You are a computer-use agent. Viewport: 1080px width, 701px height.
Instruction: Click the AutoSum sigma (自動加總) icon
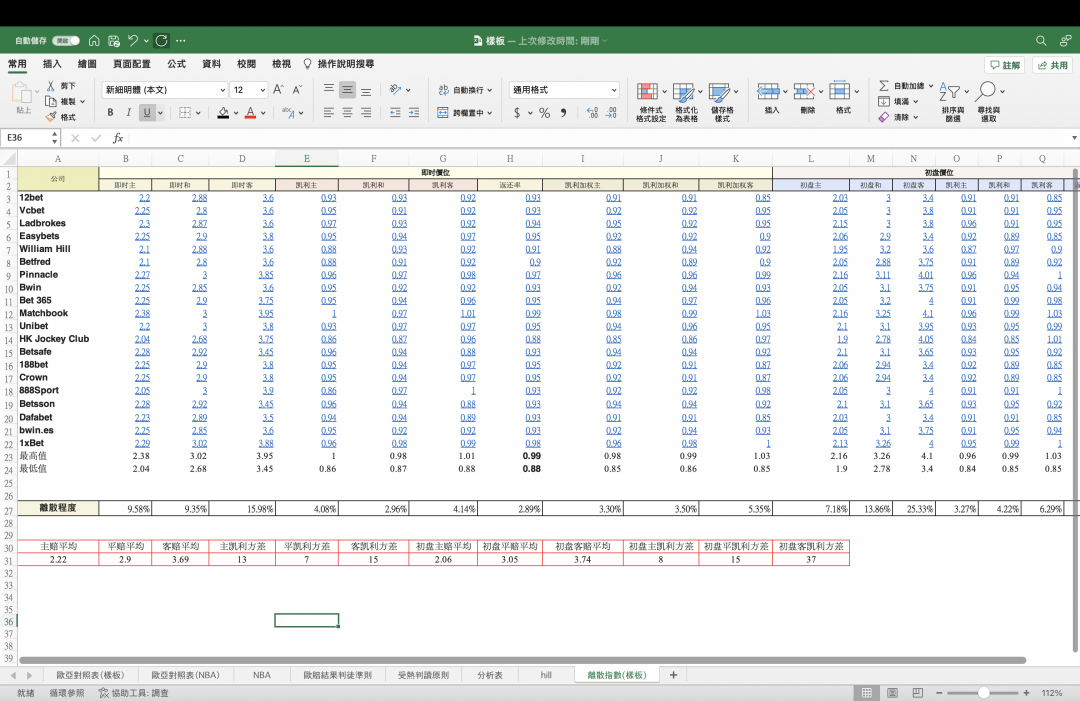(x=884, y=85)
